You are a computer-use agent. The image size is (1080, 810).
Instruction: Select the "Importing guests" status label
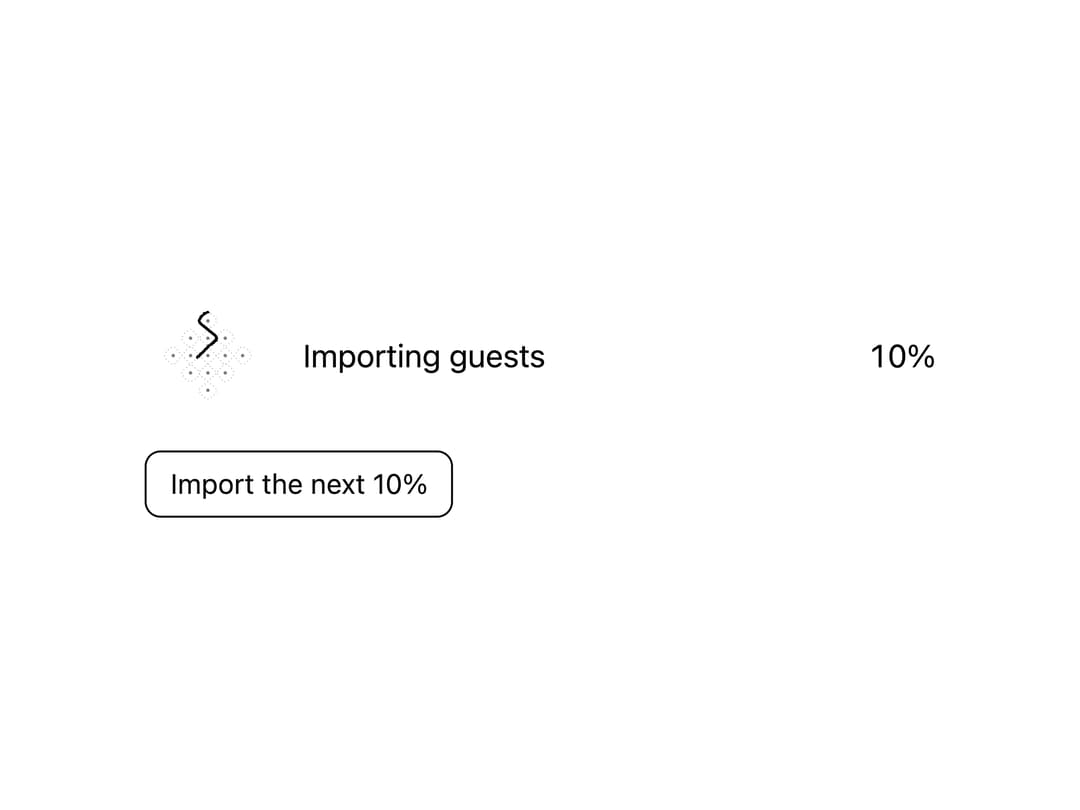point(424,357)
